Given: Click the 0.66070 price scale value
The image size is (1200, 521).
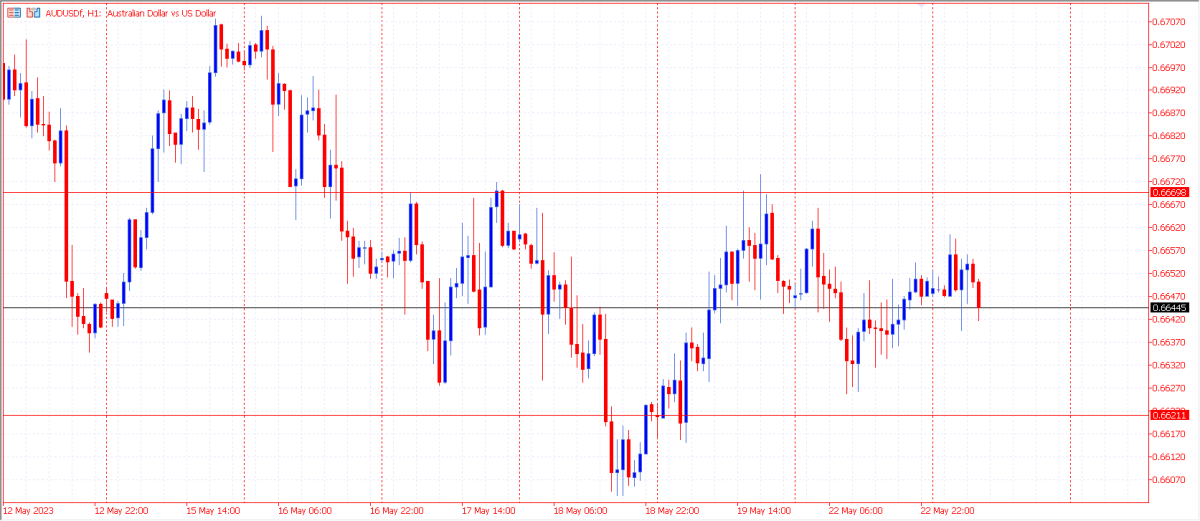Looking at the screenshot, I should coord(1170,480).
